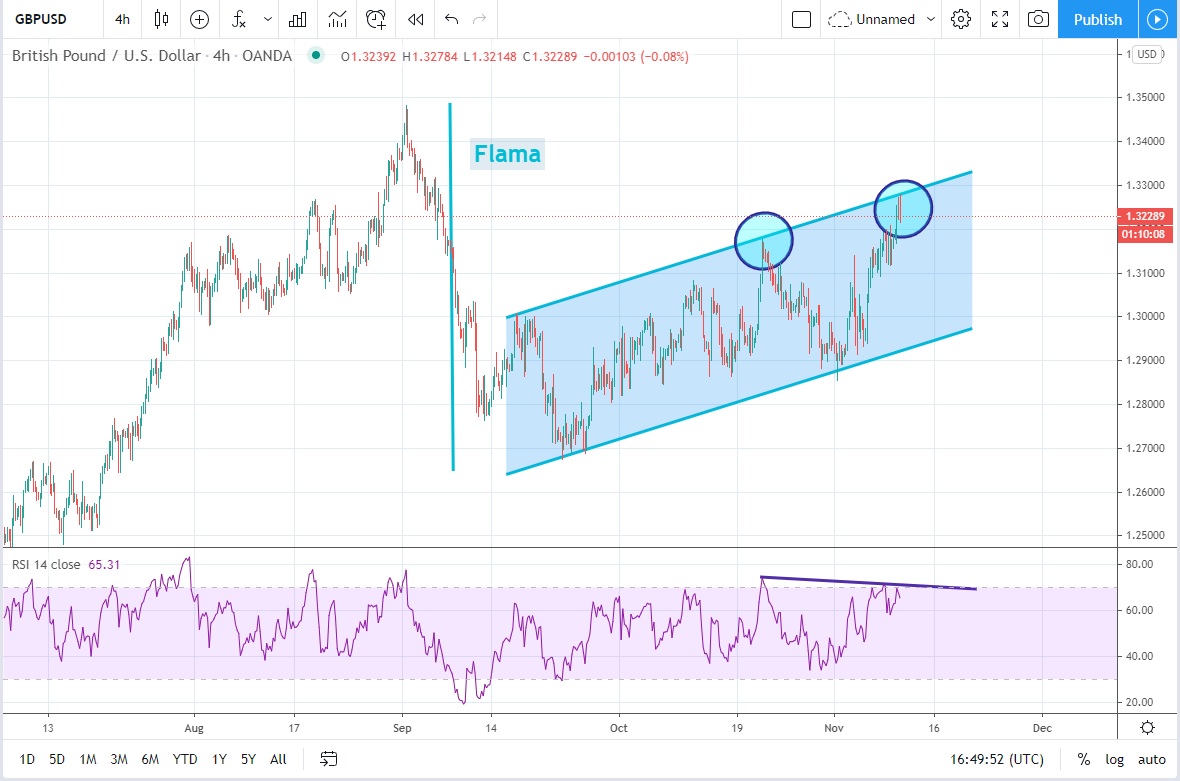1180x781 pixels.
Task: Select the YTD date range
Action: (185, 759)
